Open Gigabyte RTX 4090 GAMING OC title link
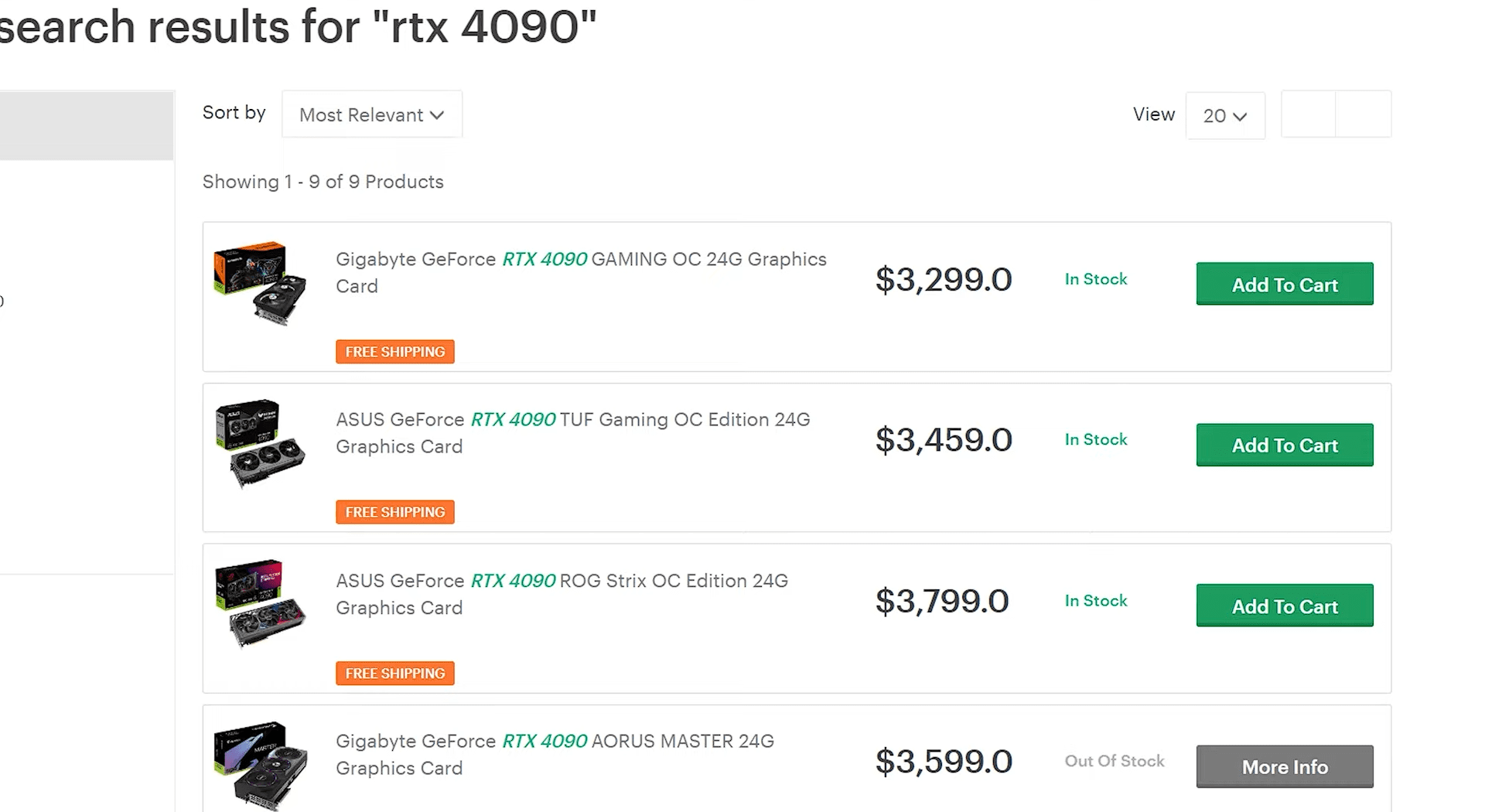The height and width of the screenshot is (812, 1485). coord(581,272)
